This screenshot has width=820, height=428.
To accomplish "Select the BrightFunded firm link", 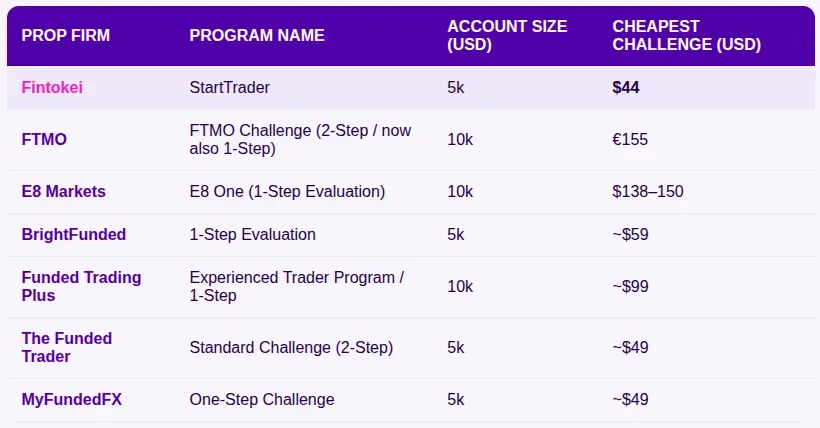I will coord(74,234).
